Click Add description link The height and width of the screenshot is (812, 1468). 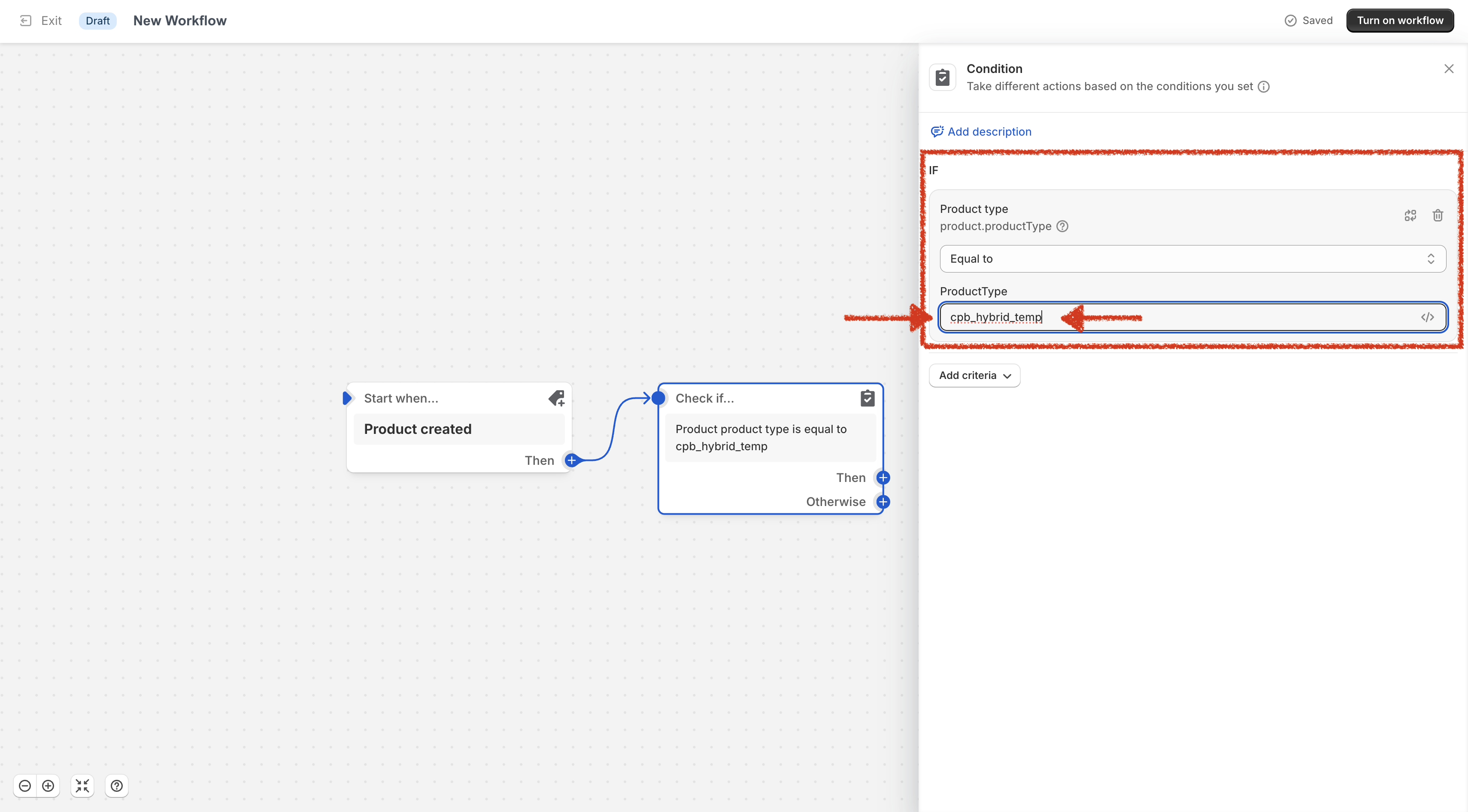989,132
